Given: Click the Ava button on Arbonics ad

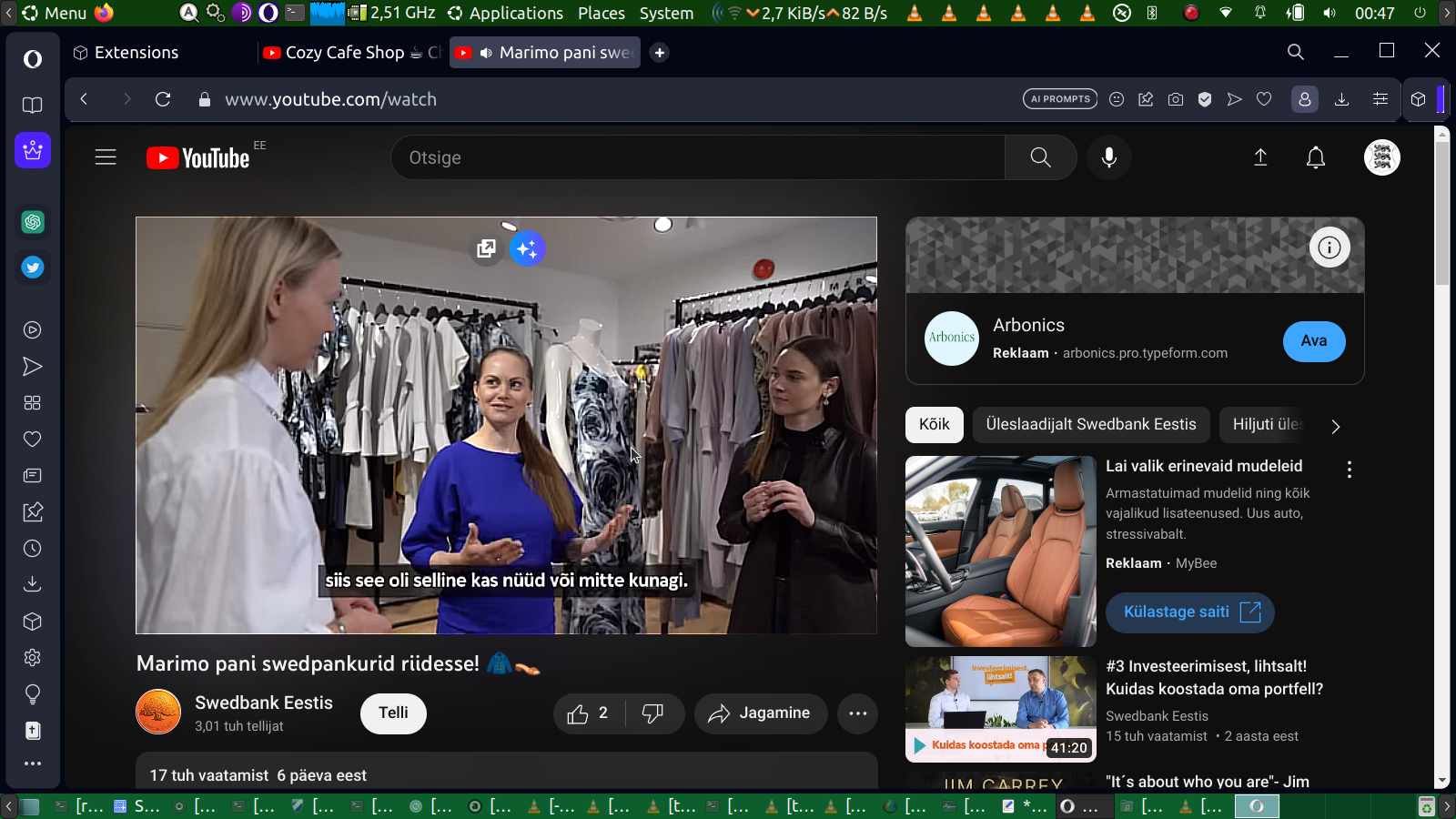Looking at the screenshot, I should click(x=1314, y=341).
